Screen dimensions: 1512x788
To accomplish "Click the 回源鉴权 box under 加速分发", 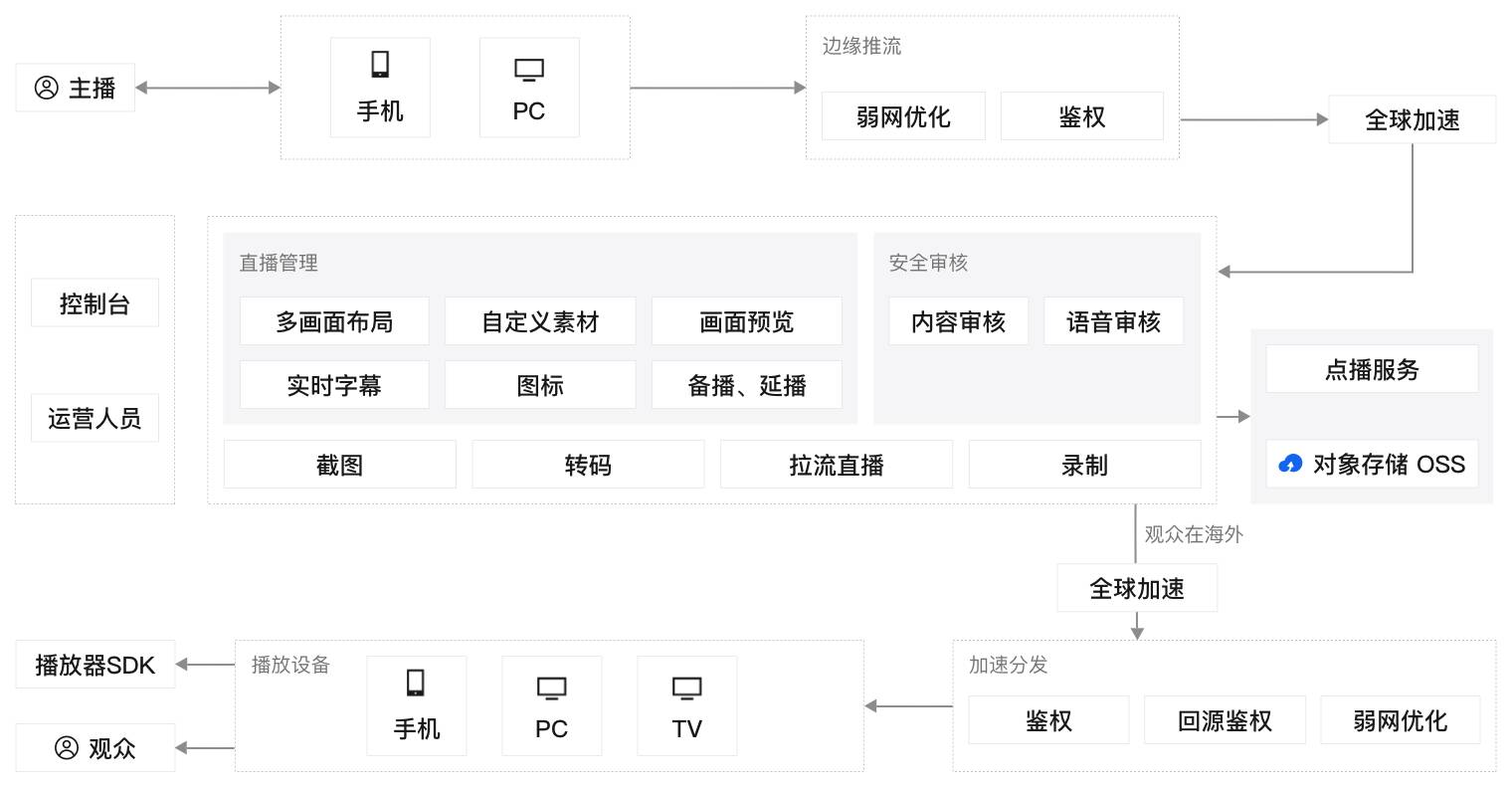I will [x=1225, y=720].
